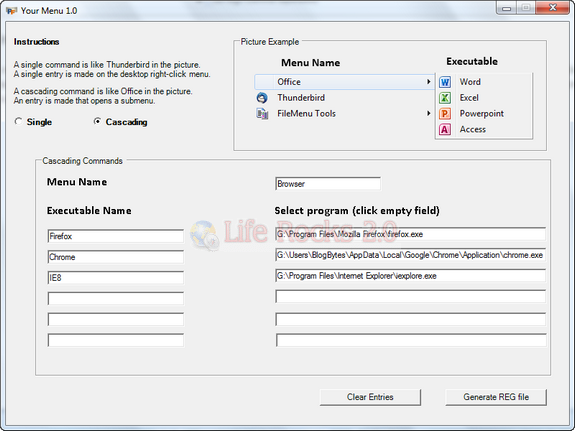Click the last empty executable name field

(x=116, y=340)
